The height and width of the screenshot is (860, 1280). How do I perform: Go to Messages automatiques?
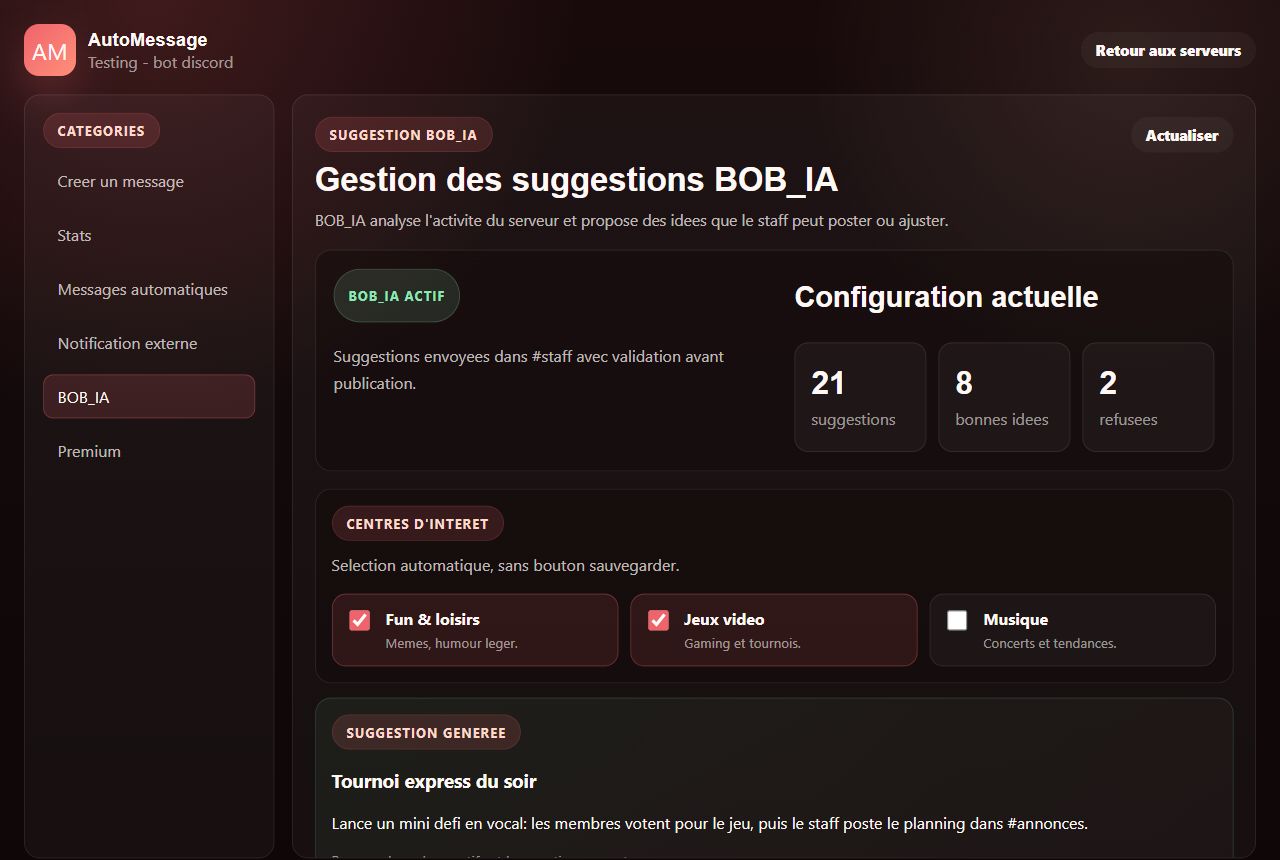tap(149, 290)
